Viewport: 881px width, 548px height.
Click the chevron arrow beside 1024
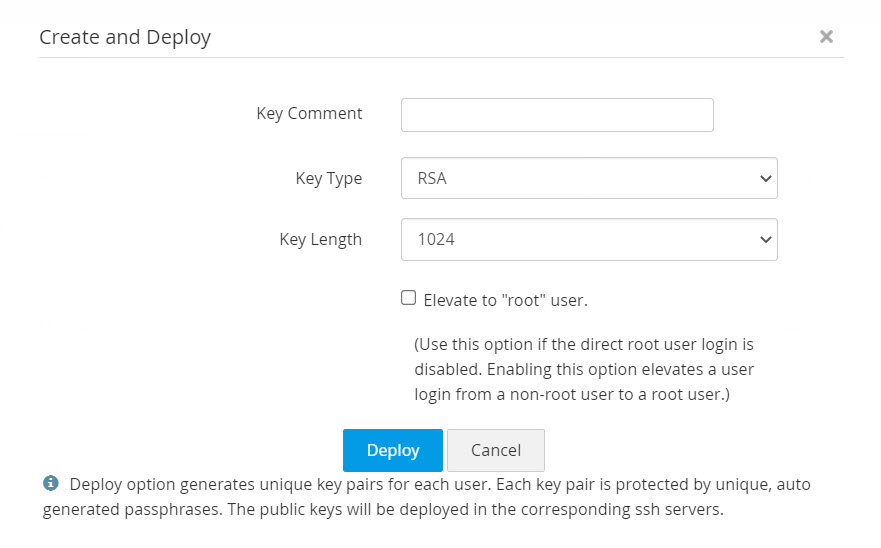click(766, 240)
